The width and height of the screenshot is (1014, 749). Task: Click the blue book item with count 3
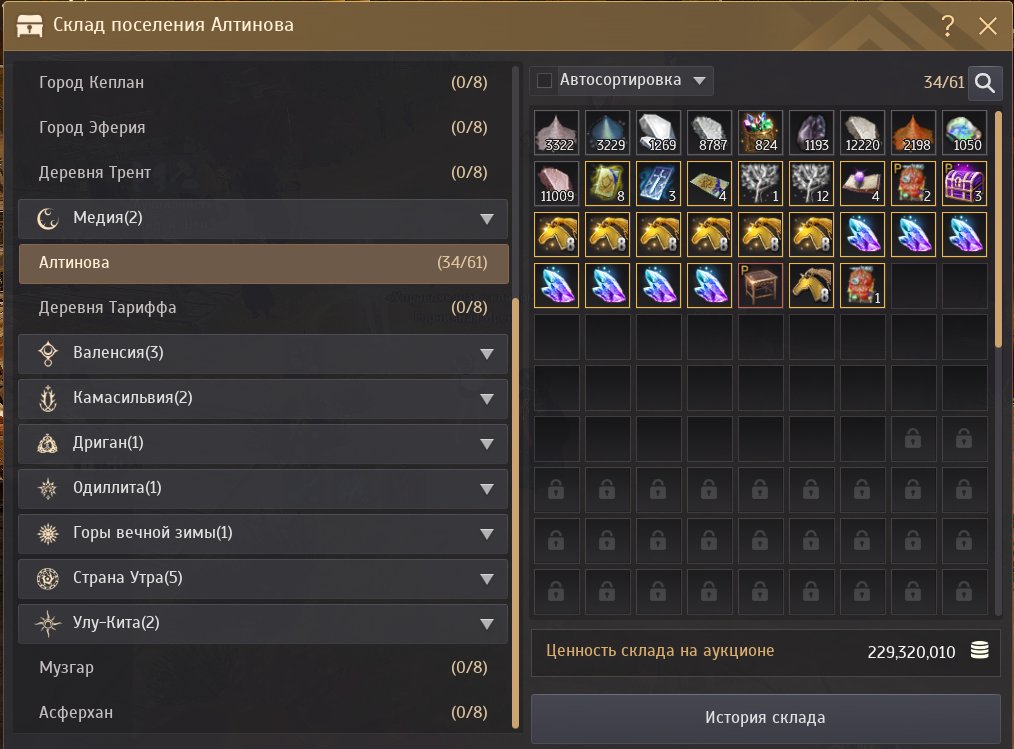[658, 184]
